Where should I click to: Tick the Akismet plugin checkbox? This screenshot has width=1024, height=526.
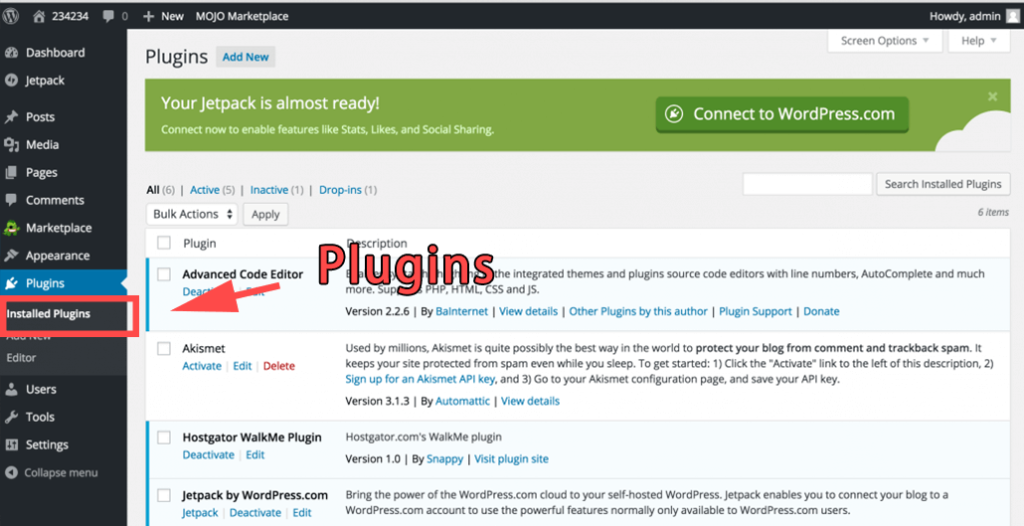tap(164, 349)
